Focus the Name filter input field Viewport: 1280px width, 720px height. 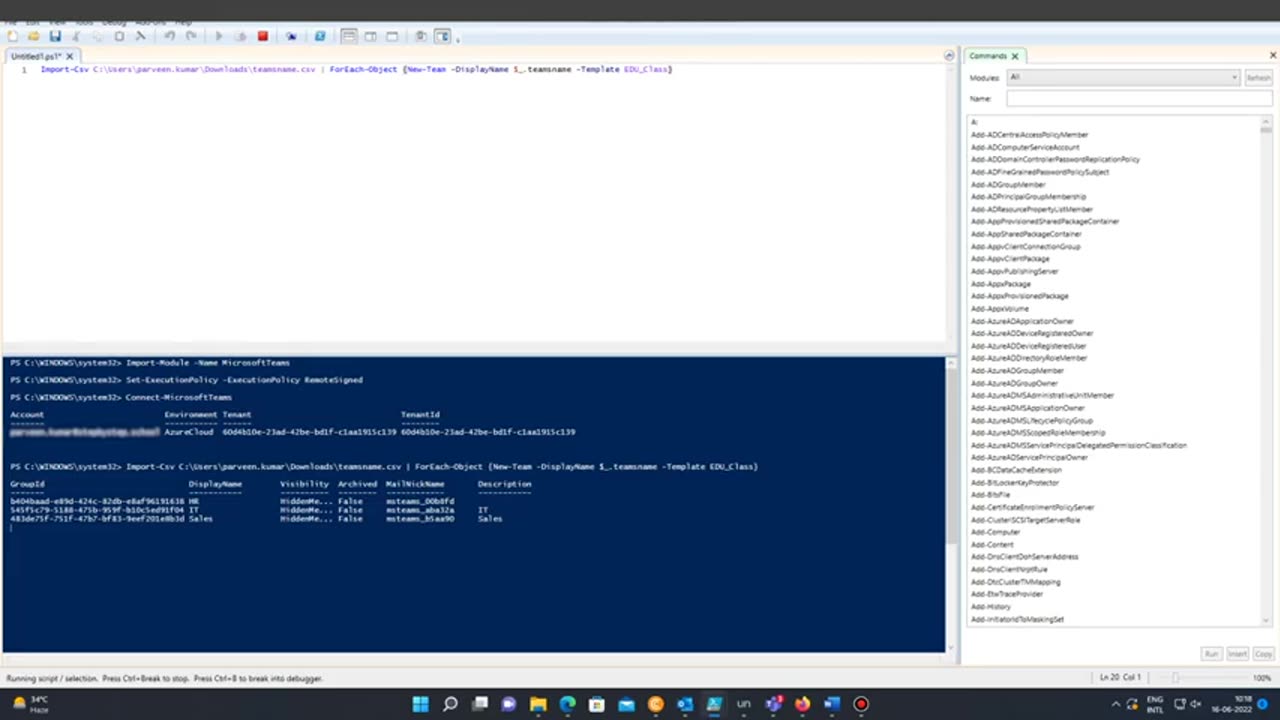(x=1139, y=98)
